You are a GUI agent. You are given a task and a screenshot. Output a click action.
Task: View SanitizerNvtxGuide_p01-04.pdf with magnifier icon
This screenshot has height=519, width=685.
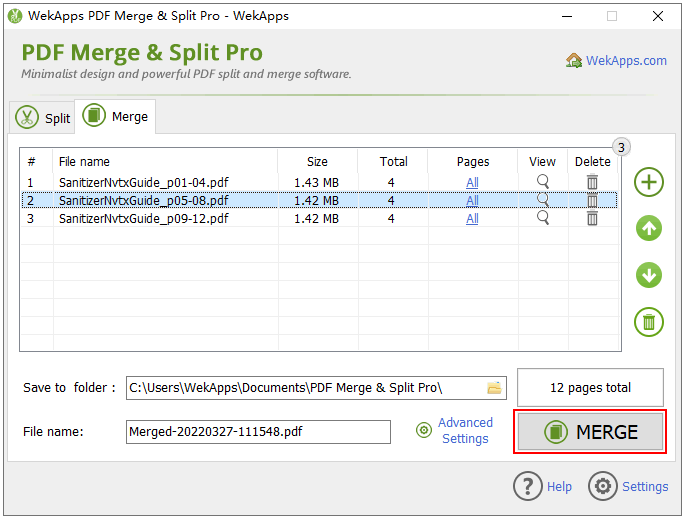(x=543, y=181)
